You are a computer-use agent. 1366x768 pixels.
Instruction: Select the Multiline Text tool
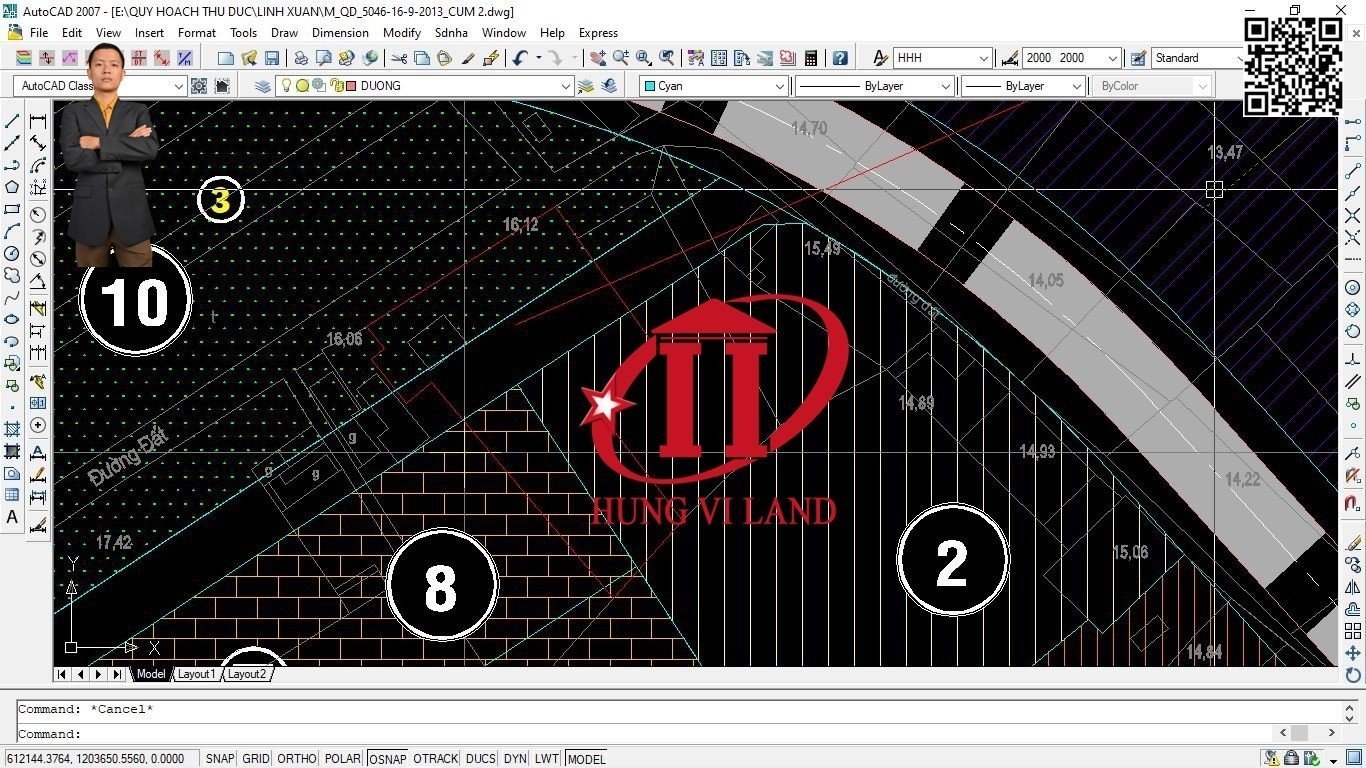pyautogui.click(x=12, y=517)
